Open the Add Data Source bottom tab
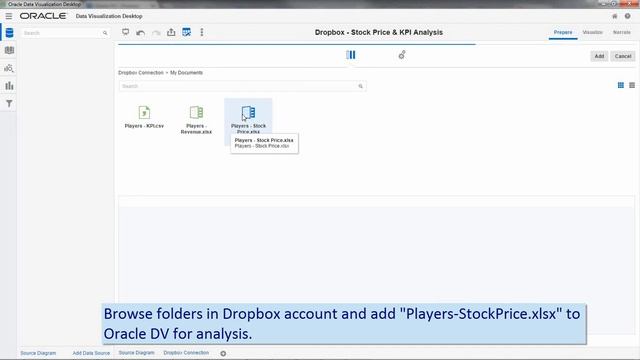This screenshot has height=360, width=640. pyautogui.click(x=91, y=353)
